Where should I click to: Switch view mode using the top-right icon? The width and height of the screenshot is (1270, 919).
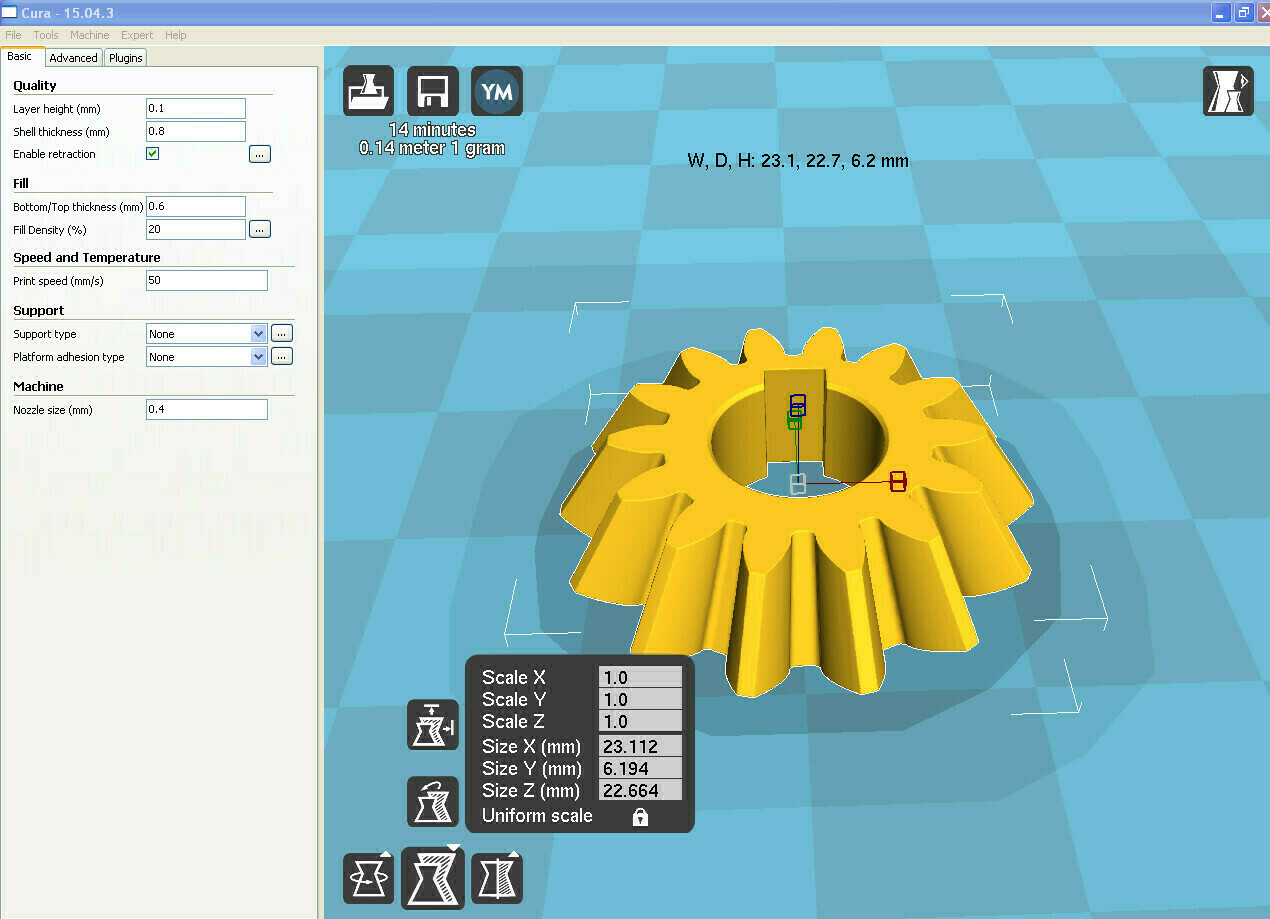tap(1228, 90)
